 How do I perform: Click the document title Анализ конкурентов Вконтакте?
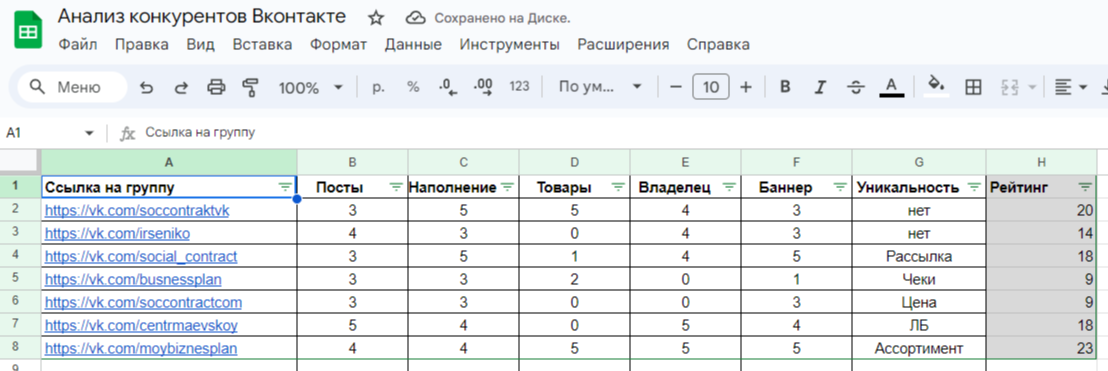(202, 16)
